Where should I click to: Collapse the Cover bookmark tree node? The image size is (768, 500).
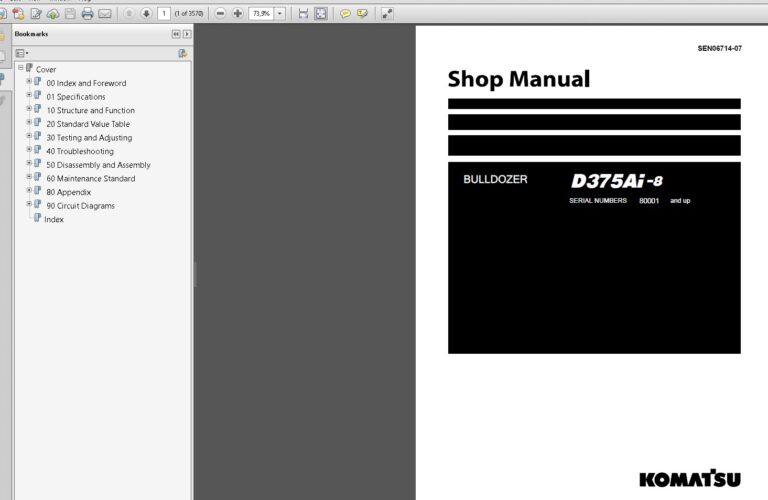(x=21, y=68)
